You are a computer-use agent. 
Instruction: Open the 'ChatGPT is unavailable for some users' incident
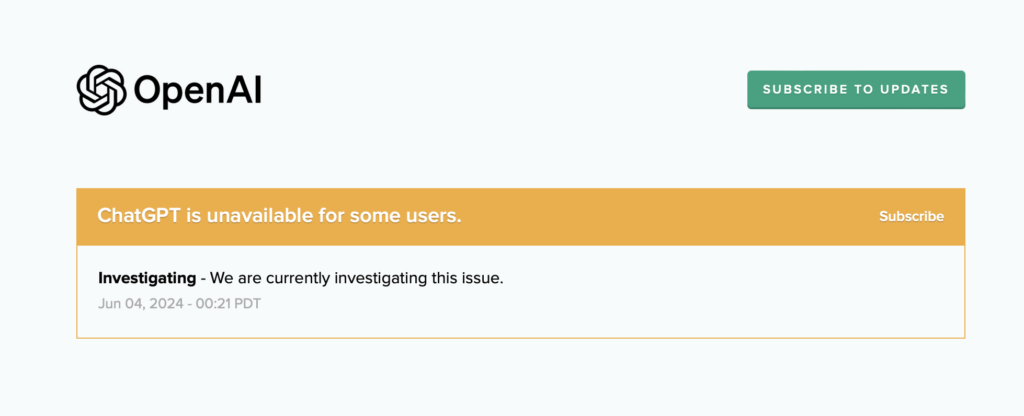(x=280, y=216)
